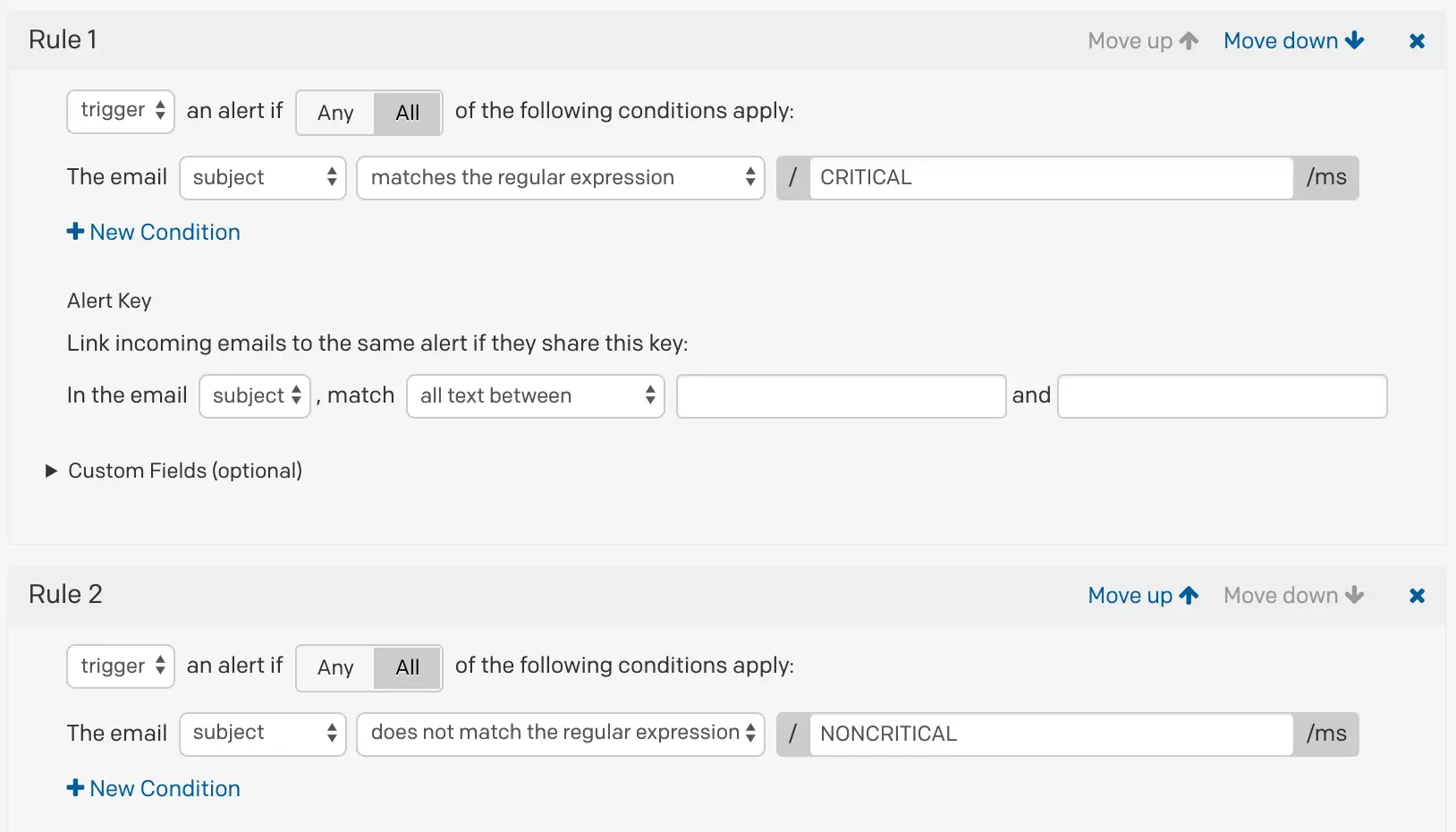Add New Condition to Rule 1
1456x832 pixels.
154,233
